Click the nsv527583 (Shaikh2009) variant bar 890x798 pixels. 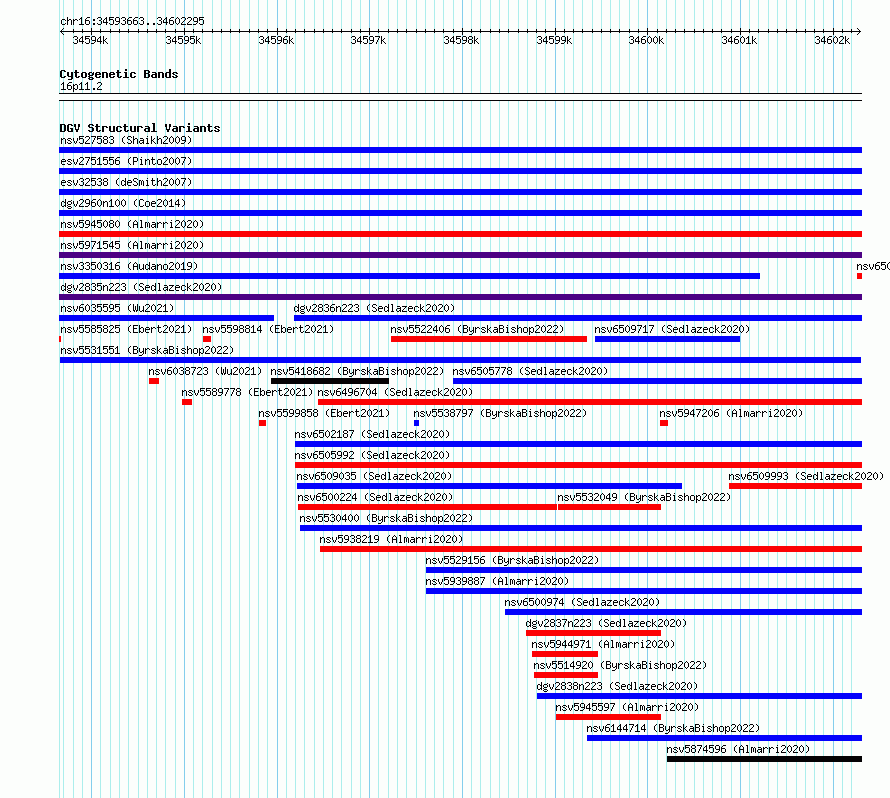click(x=460, y=150)
